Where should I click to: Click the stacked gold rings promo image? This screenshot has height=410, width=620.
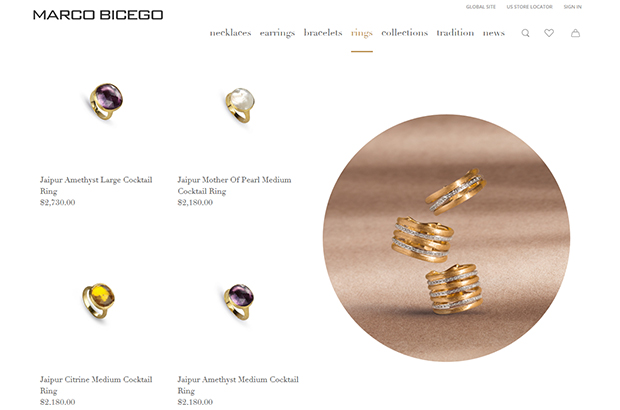click(x=446, y=238)
